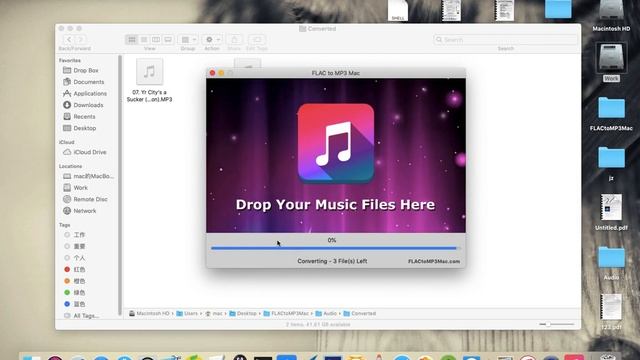
Task: Select the green 绿色 tag
Action: click(x=75, y=293)
